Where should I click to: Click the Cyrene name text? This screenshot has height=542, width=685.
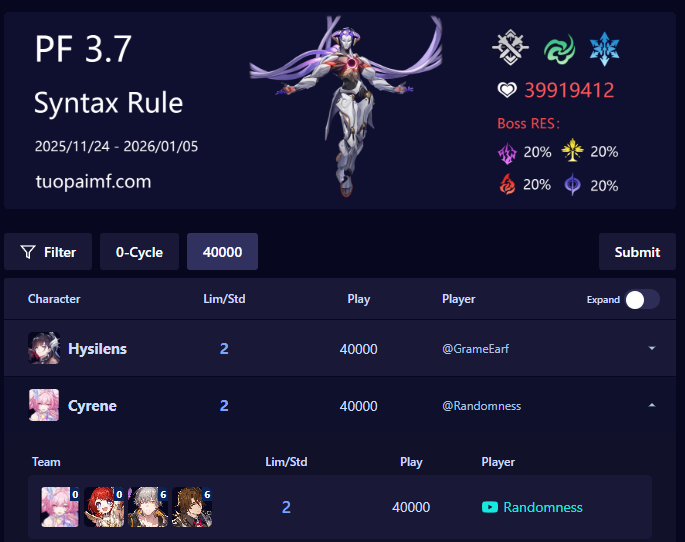tap(92, 406)
